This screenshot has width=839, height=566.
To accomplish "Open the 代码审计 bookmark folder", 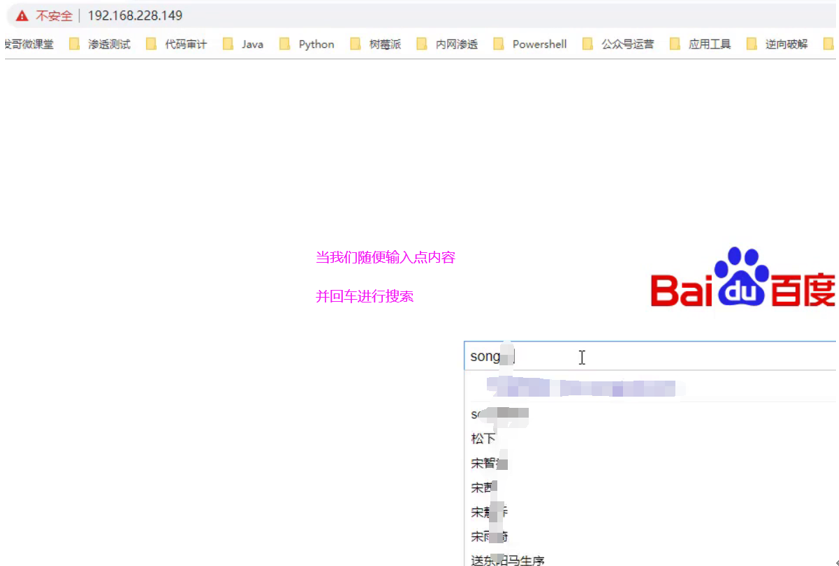I will (177, 44).
